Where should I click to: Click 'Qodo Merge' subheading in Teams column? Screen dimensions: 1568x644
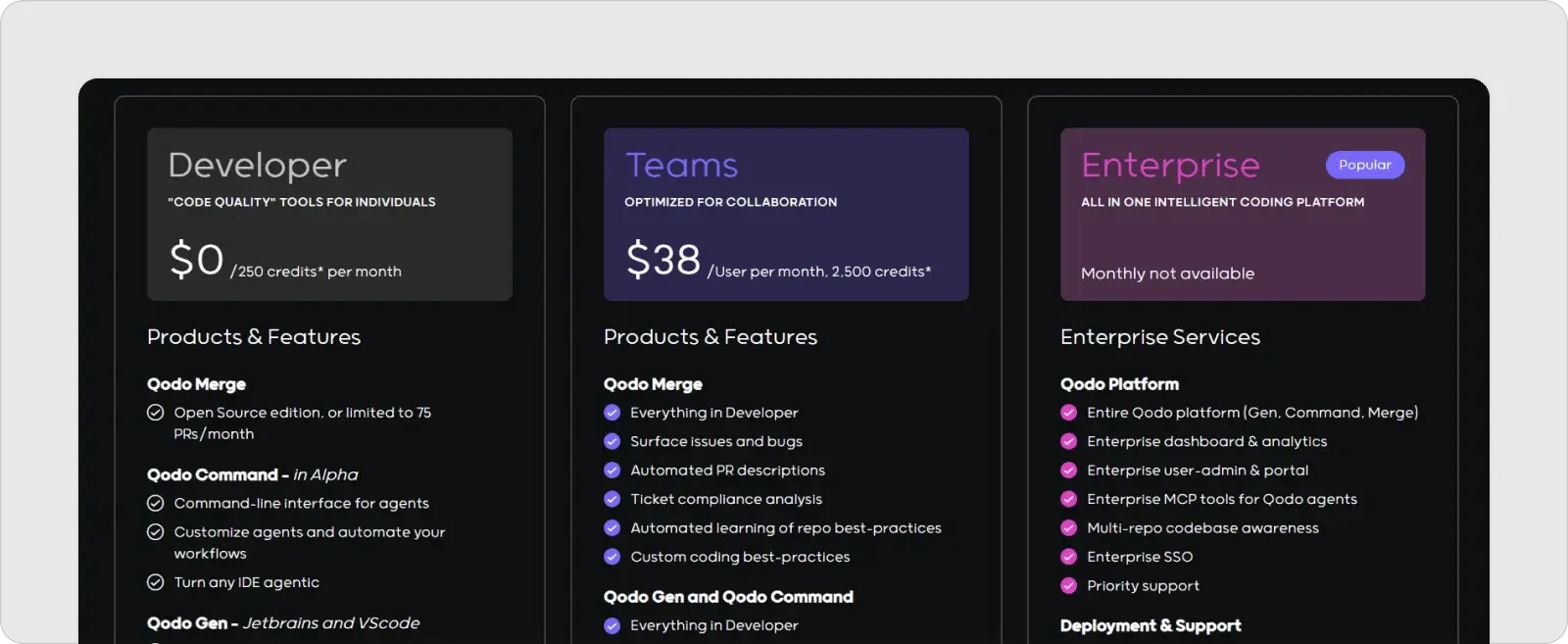(653, 384)
